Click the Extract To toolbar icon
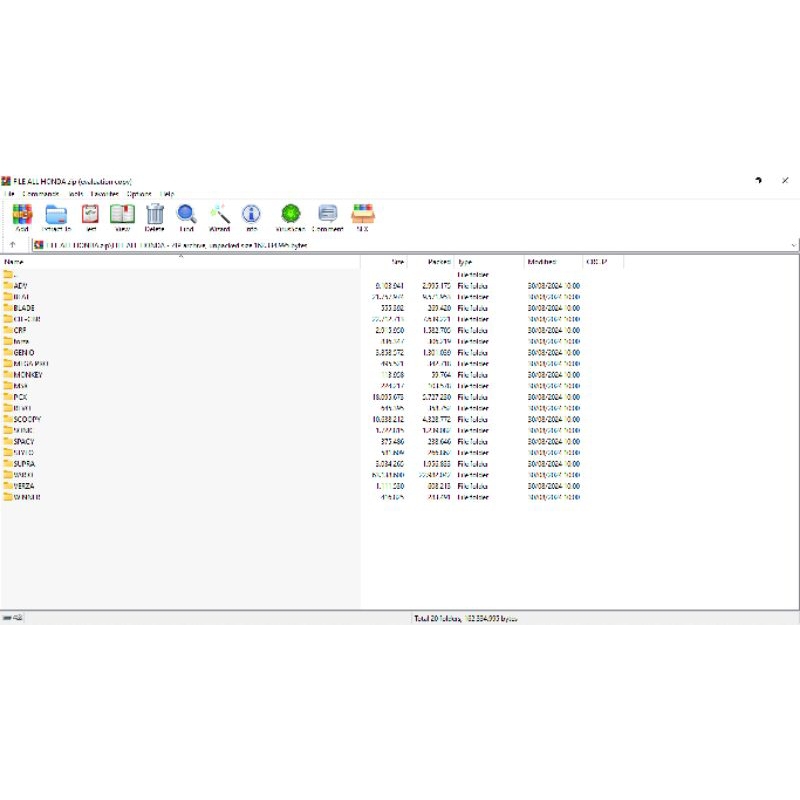800x800 pixels. pos(56,215)
